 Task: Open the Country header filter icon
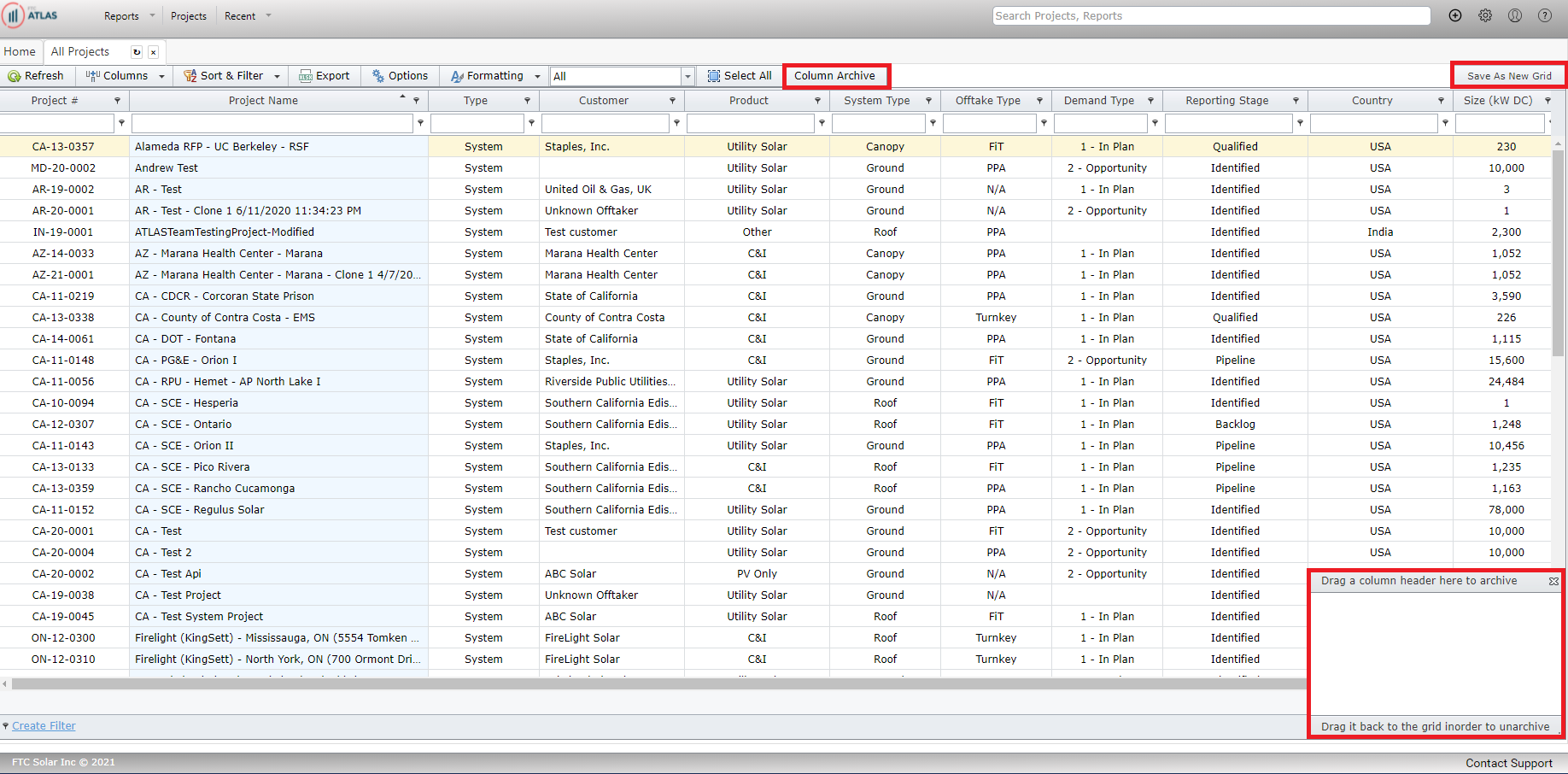point(1441,101)
